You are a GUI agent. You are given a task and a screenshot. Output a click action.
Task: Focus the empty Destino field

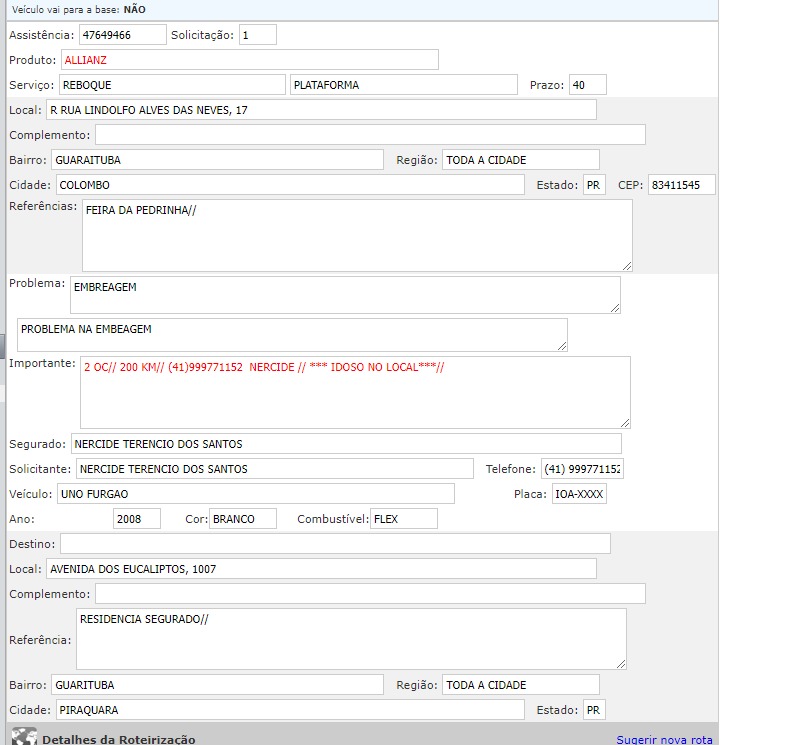coord(334,543)
